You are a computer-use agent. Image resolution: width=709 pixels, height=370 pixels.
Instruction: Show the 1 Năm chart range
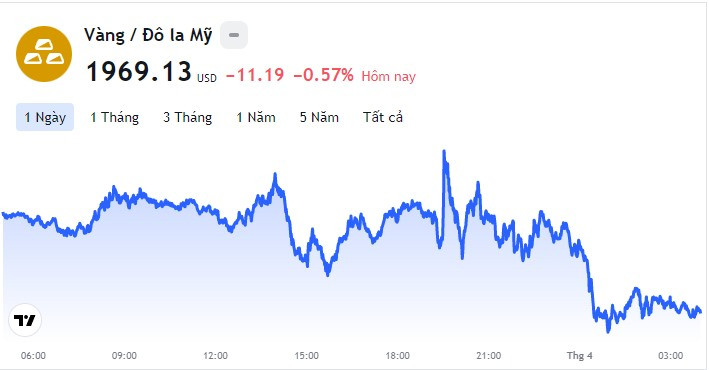pyautogui.click(x=256, y=117)
